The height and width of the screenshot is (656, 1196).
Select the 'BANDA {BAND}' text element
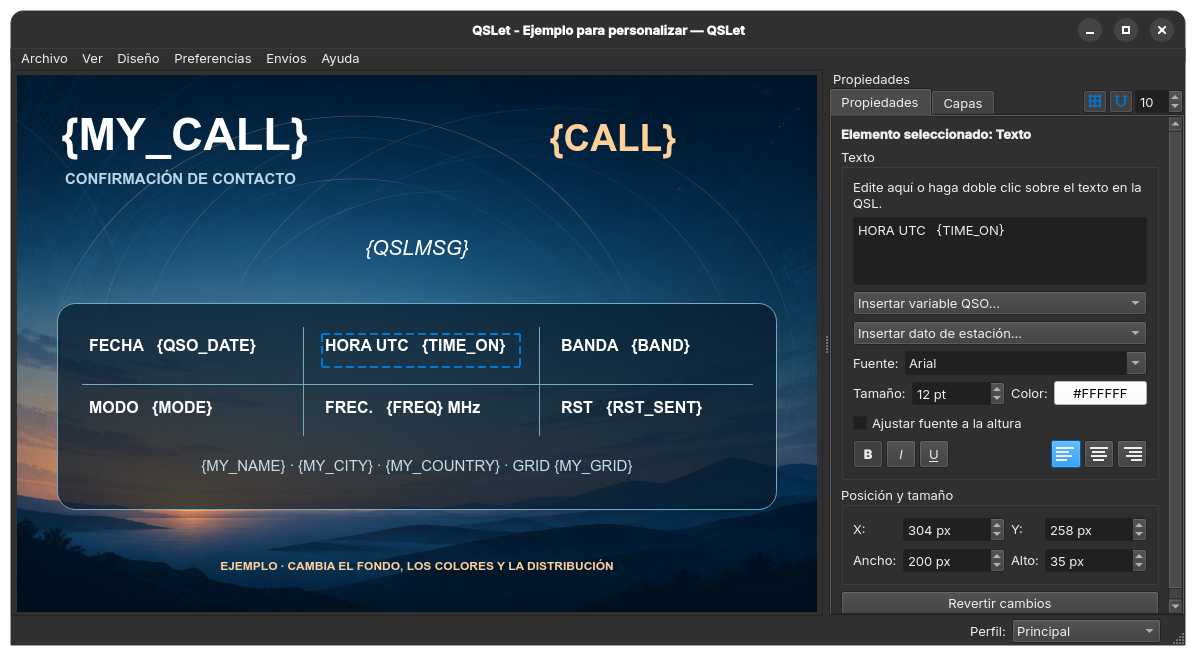(x=625, y=346)
